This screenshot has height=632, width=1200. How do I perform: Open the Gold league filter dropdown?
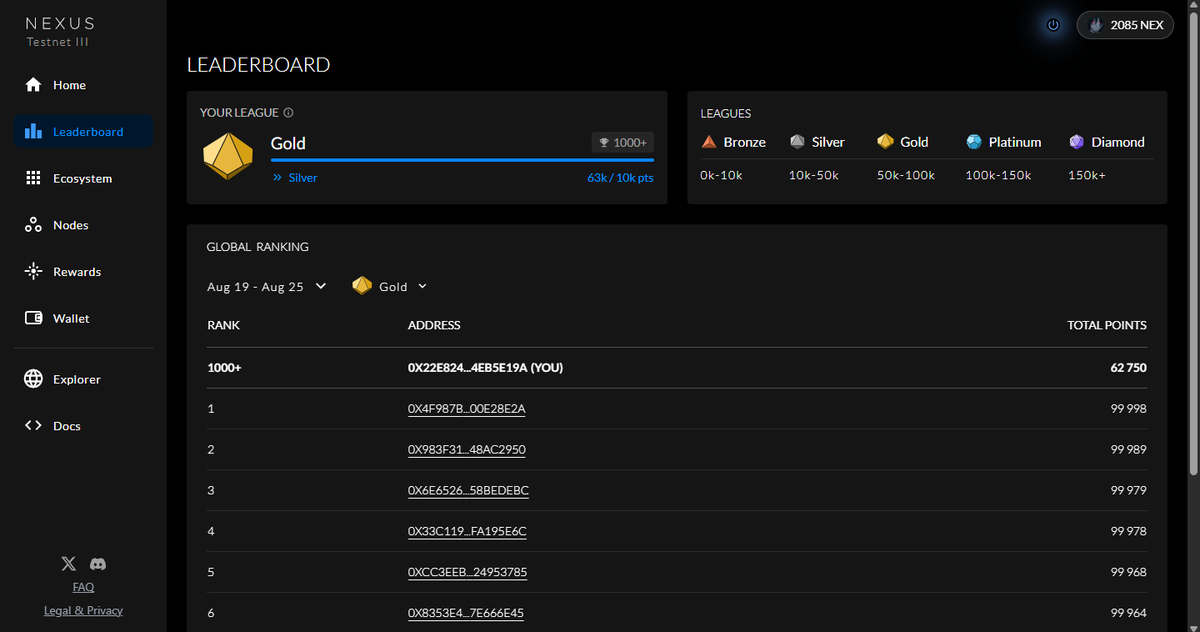coord(390,286)
